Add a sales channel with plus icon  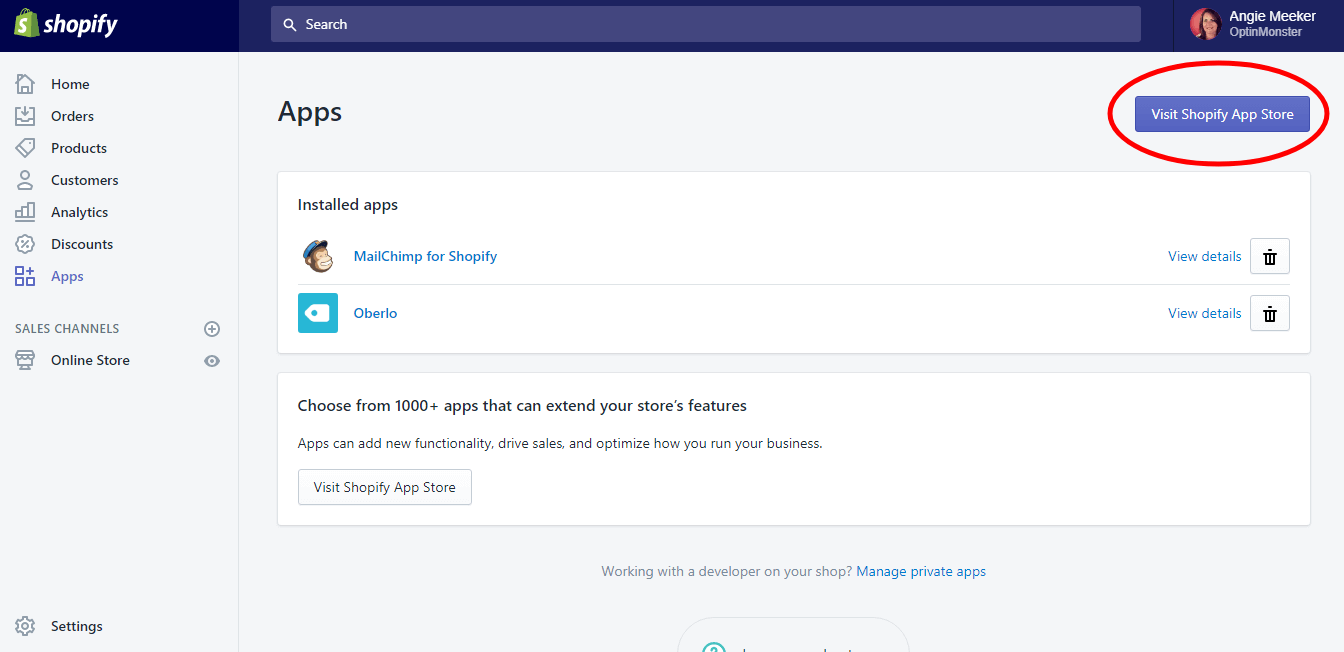click(212, 329)
